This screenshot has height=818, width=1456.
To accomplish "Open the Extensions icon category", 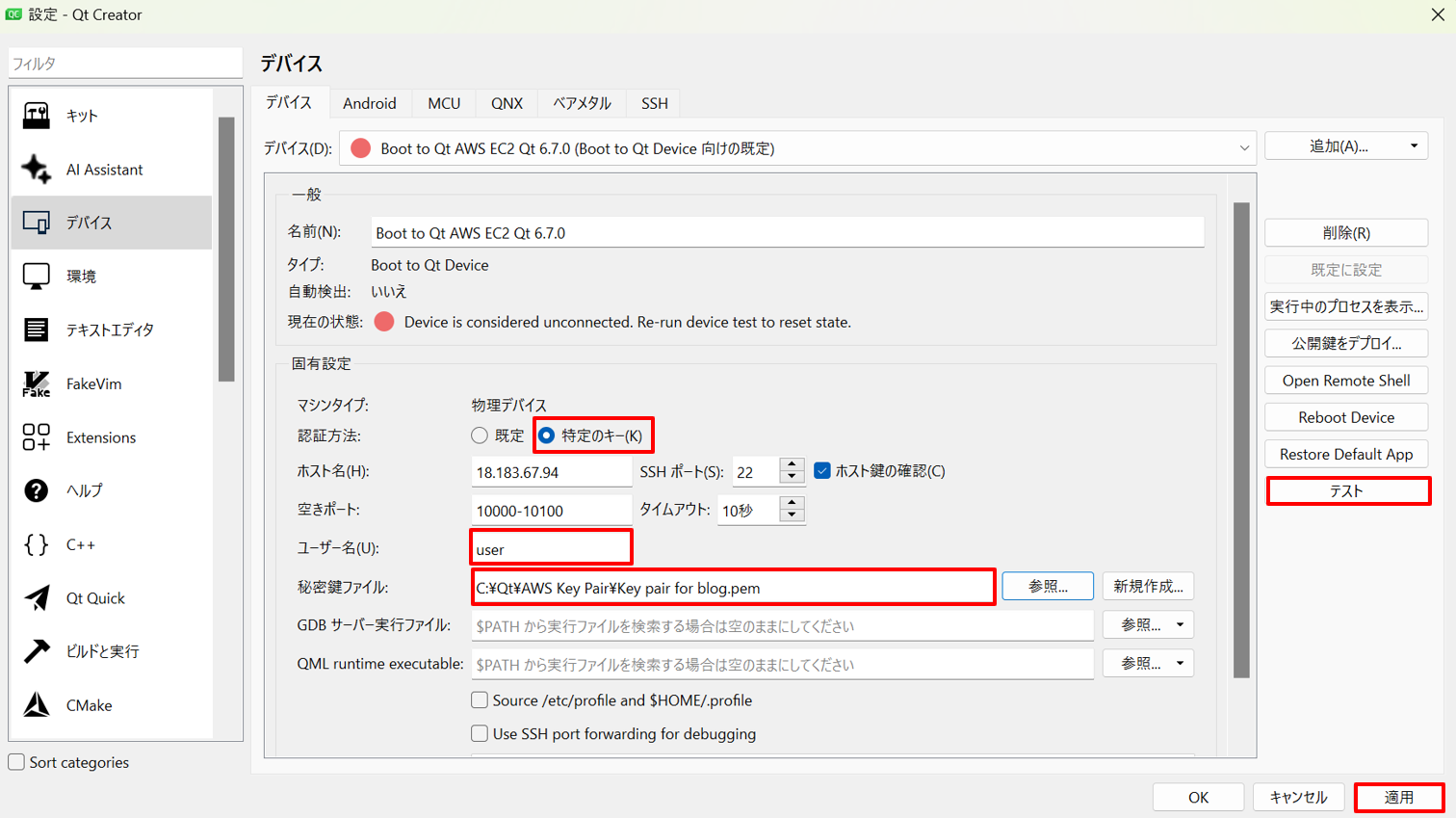I will [36, 437].
